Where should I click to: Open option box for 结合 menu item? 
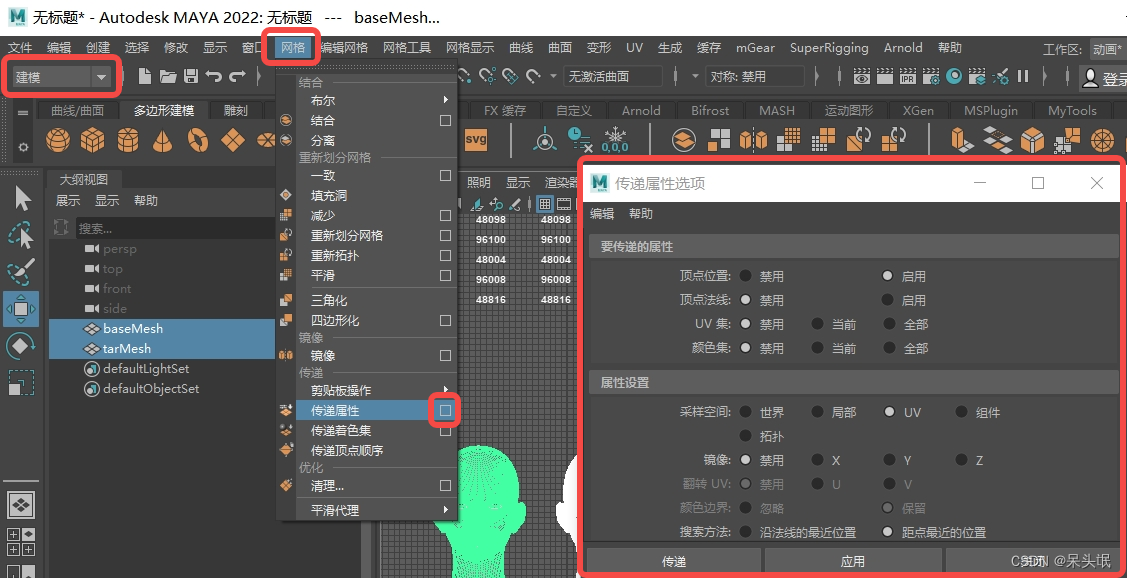pyautogui.click(x=446, y=120)
